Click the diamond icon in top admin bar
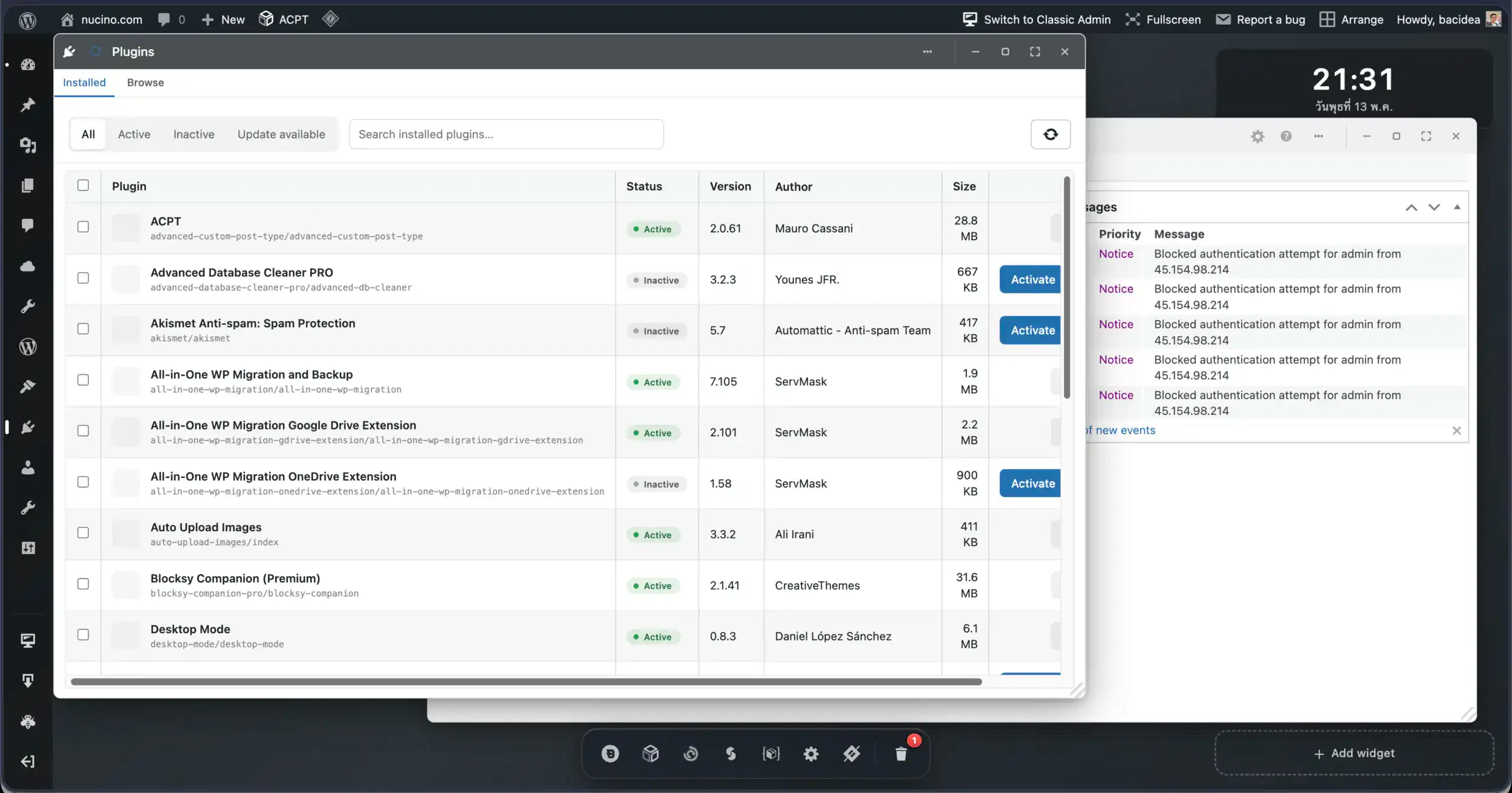 pyautogui.click(x=330, y=19)
